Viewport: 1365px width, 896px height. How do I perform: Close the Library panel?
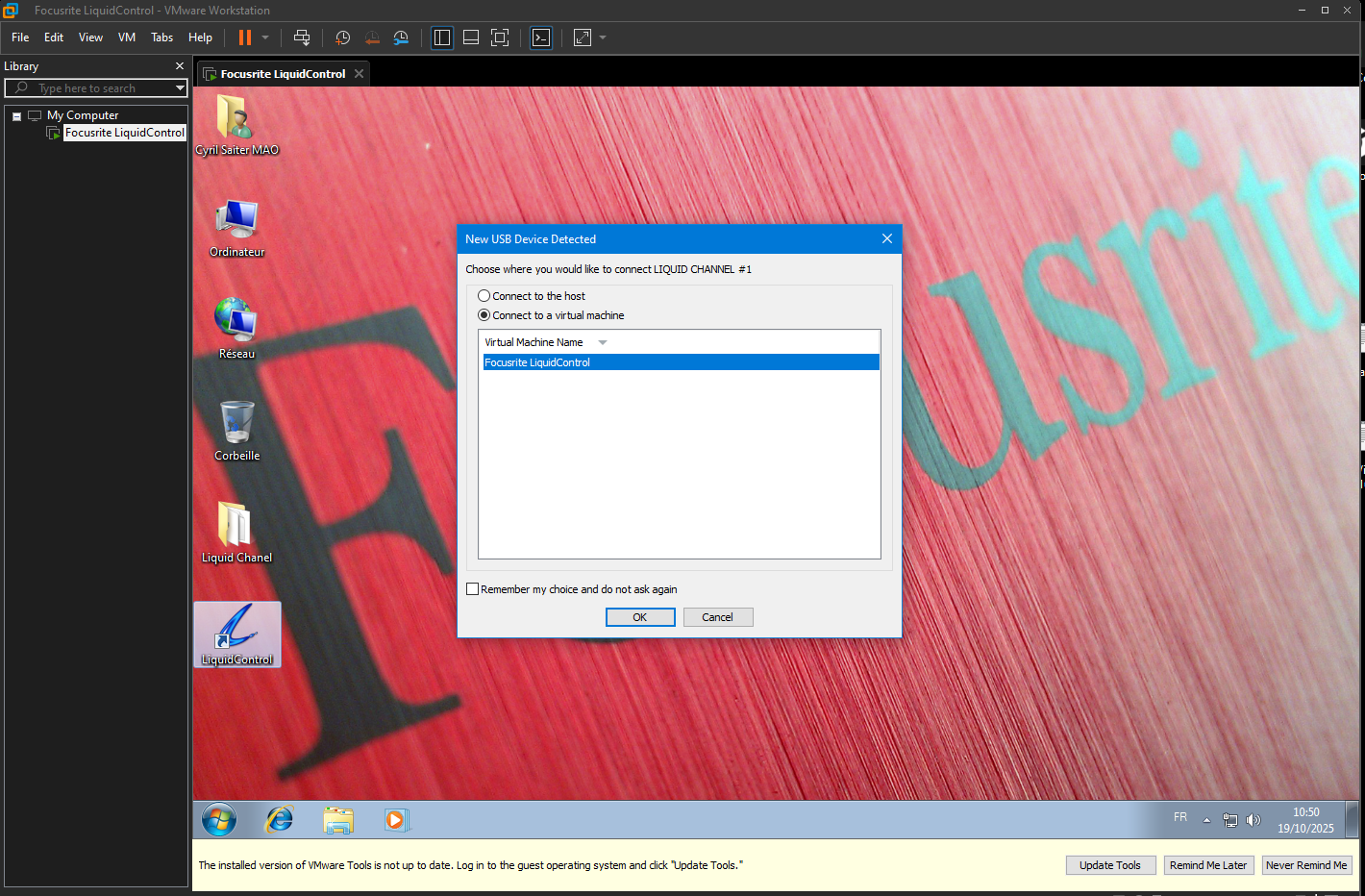pyautogui.click(x=180, y=66)
